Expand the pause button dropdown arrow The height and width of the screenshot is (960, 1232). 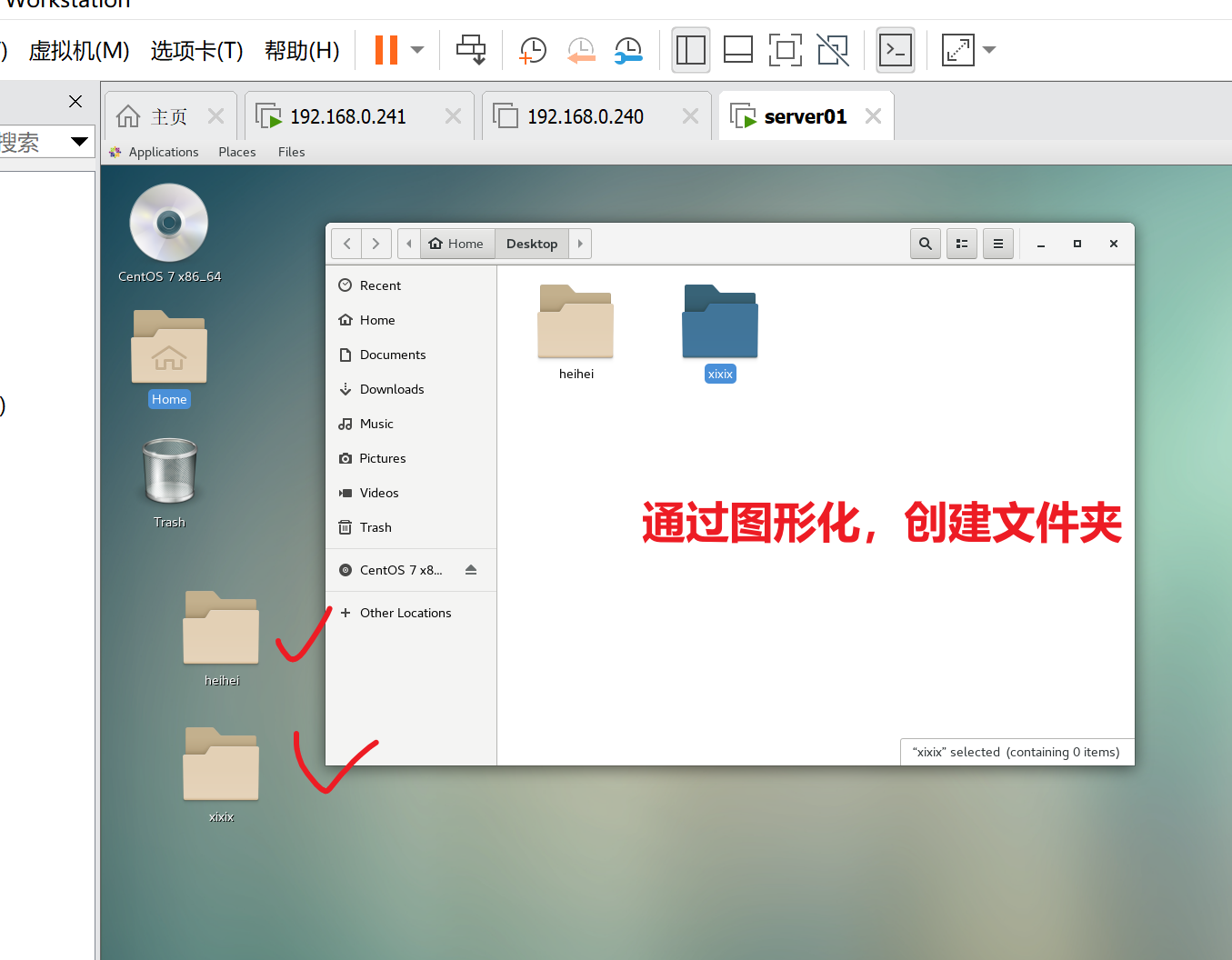(x=417, y=50)
